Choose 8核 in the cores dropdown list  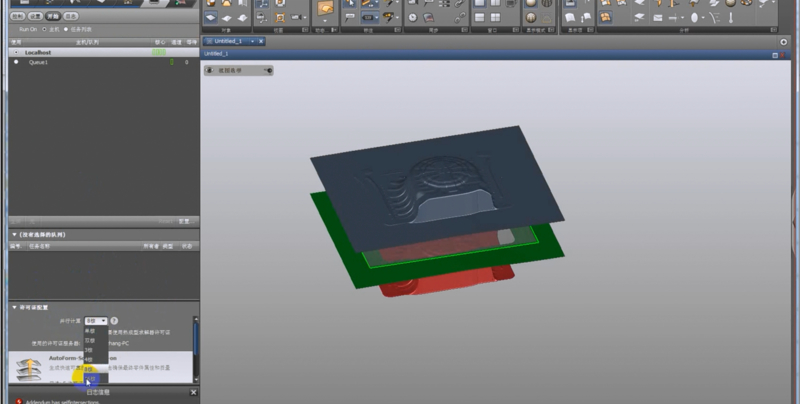[96, 369]
